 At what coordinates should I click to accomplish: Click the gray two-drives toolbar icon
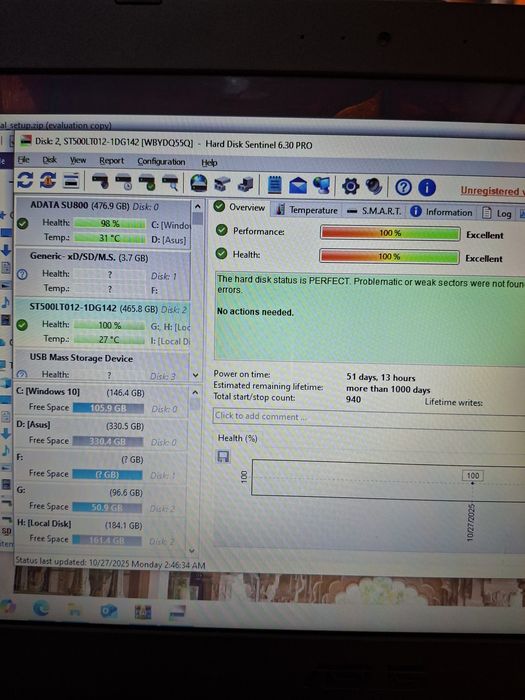(x=222, y=184)
